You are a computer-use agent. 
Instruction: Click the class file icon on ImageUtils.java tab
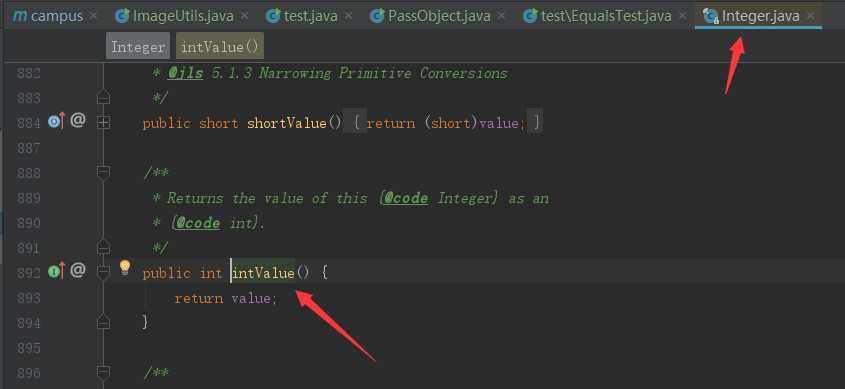(x=122, y=16)
